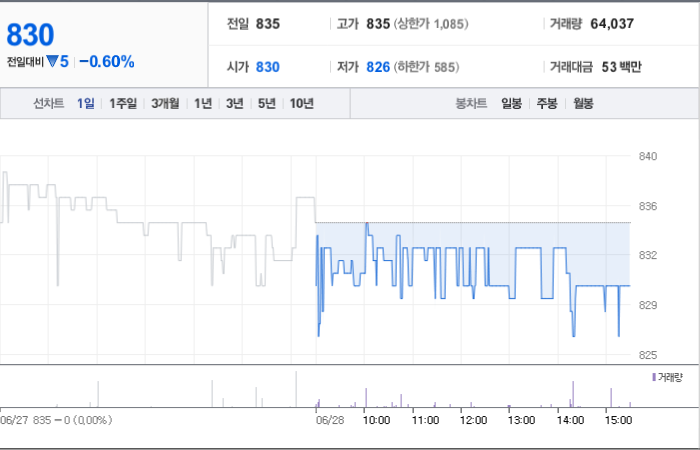The image size is (700, 450).
Task: Show the 3년 line chart
Action: pyautogui.click(x=235, y=104)
